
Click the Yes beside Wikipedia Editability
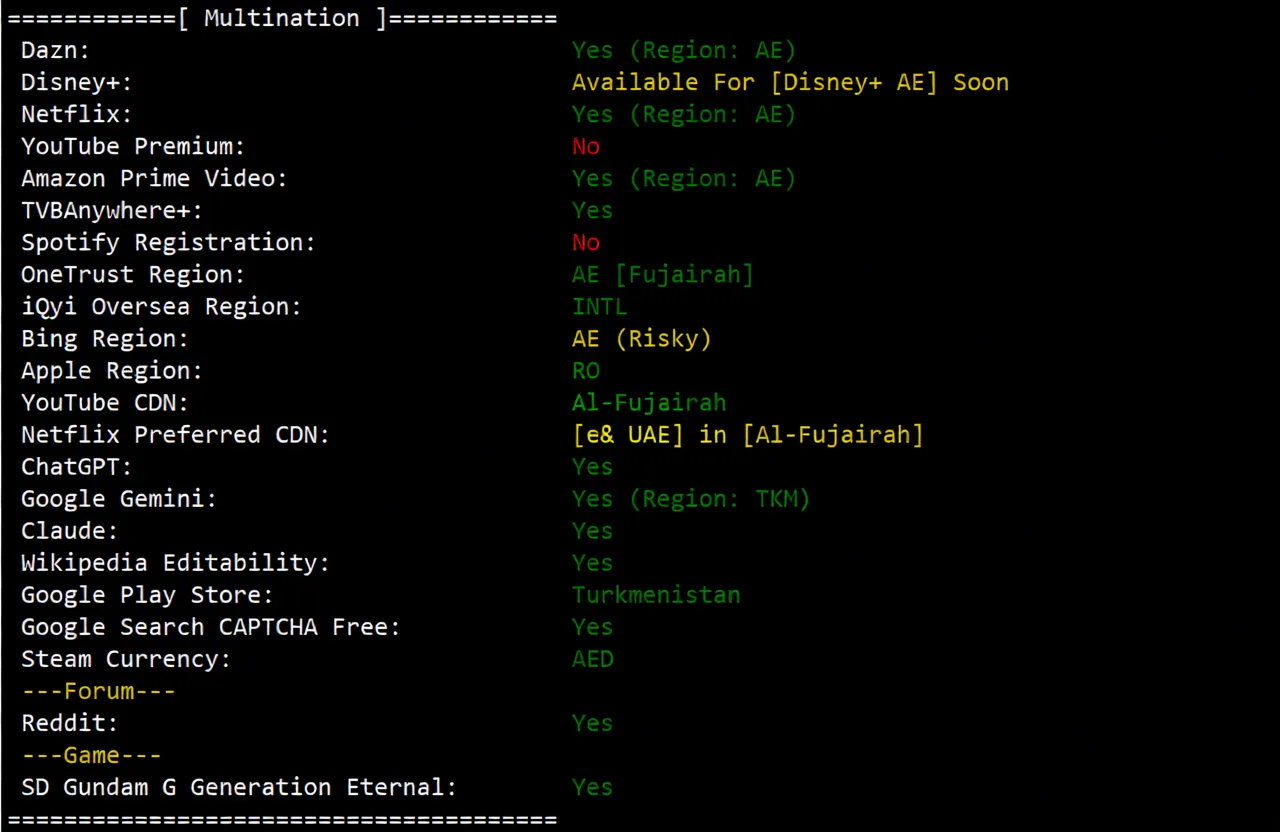[593, 562]
